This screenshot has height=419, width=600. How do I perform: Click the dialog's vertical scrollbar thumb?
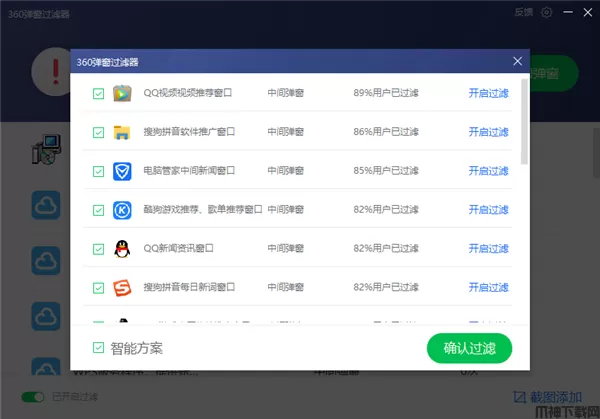524,121
